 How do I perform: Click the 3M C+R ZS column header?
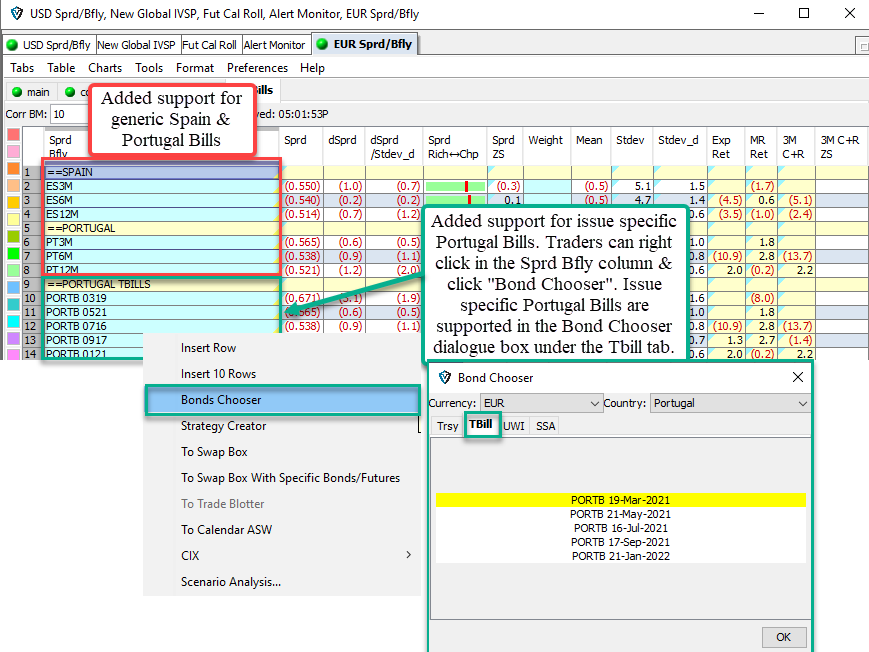click(x=841, y=146)
